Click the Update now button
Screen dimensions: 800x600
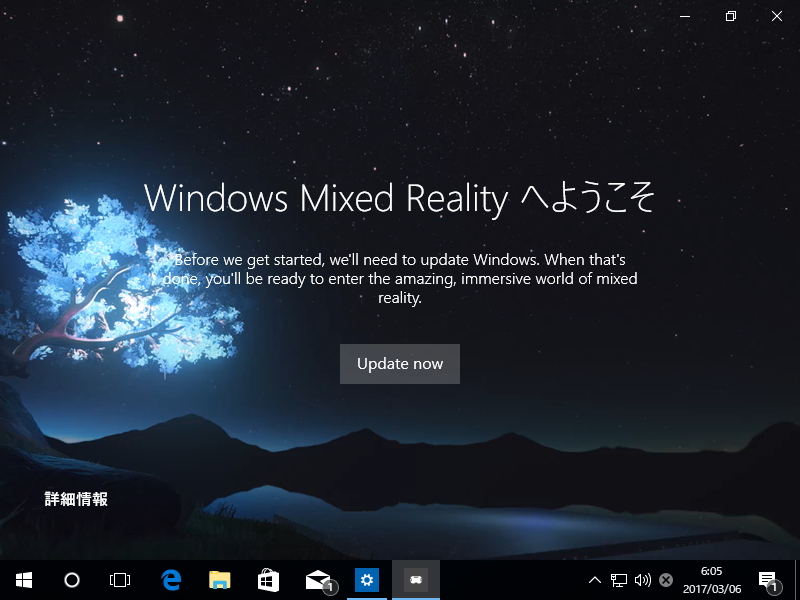399,364
